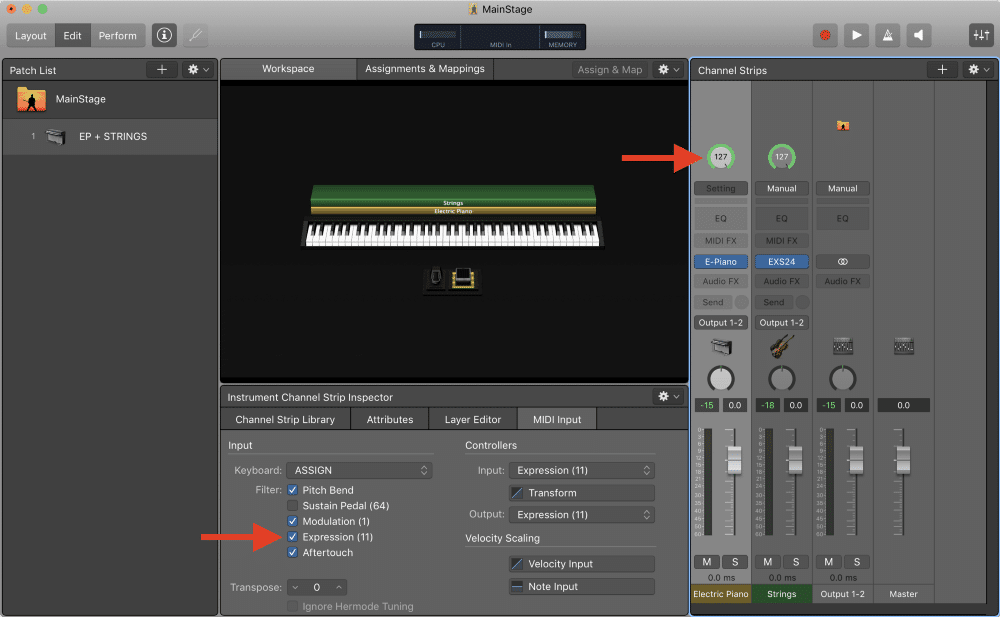Click the Note Input button
The height and width of the screenshot is (617, 1000).
[x=582, y=586]
